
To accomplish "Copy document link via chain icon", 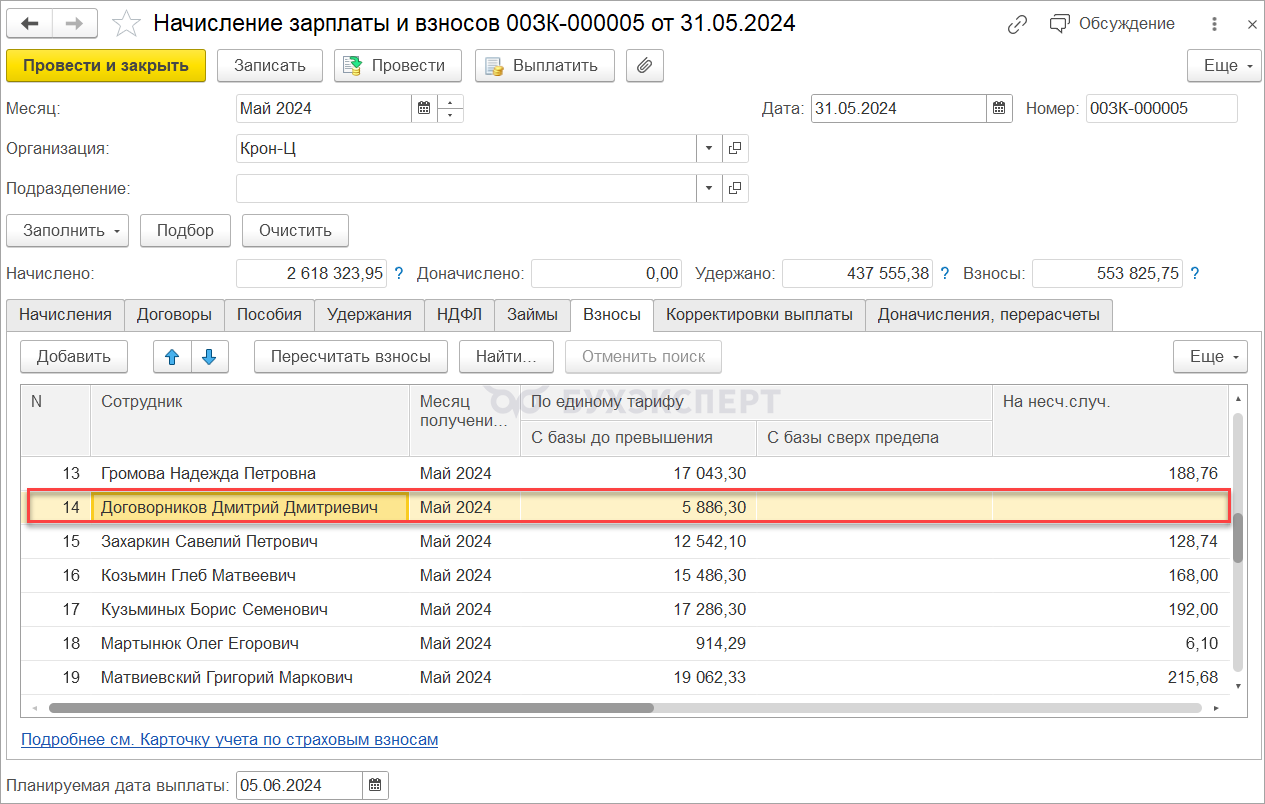I will tap(1017, 24).
